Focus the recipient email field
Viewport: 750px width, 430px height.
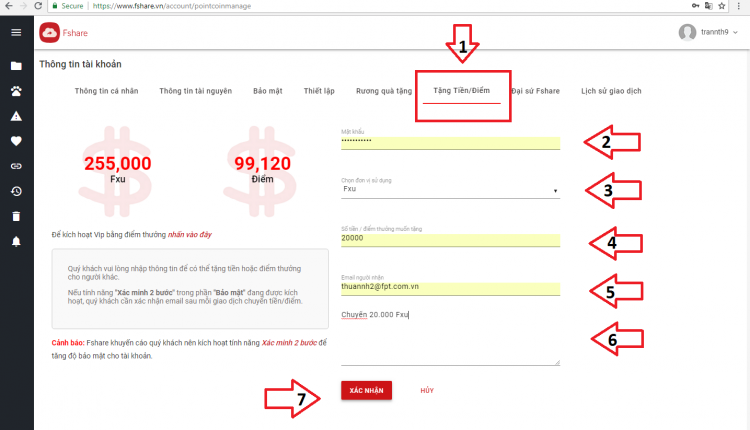pos(450,288)
